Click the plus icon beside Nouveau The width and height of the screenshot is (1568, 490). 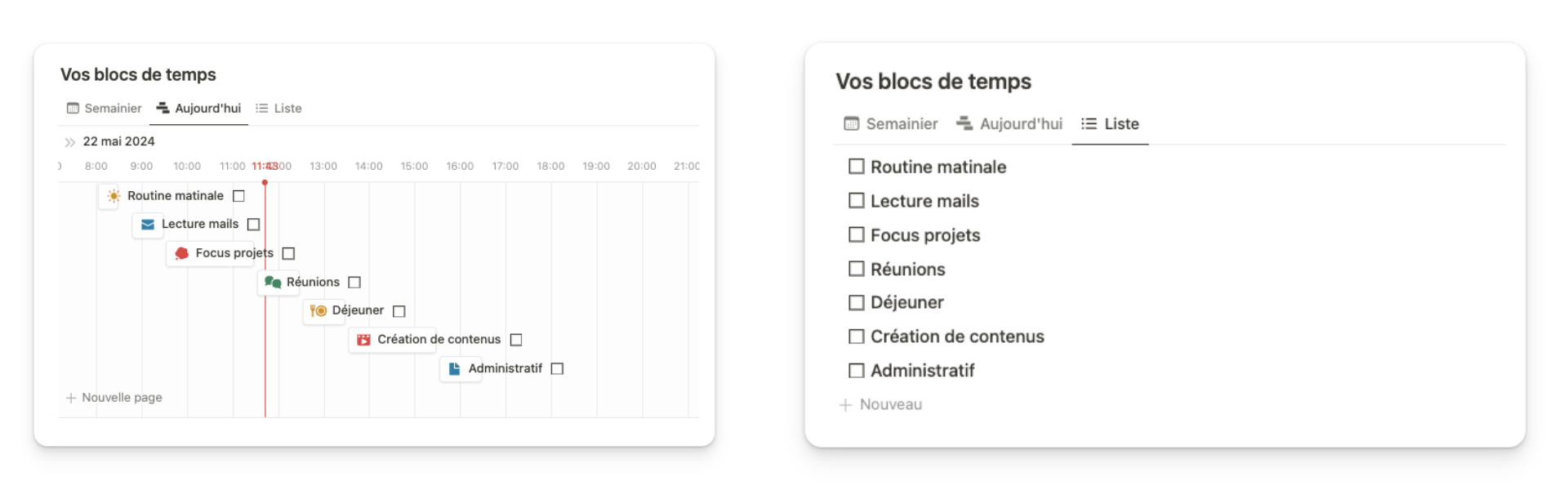coord(845,405)
